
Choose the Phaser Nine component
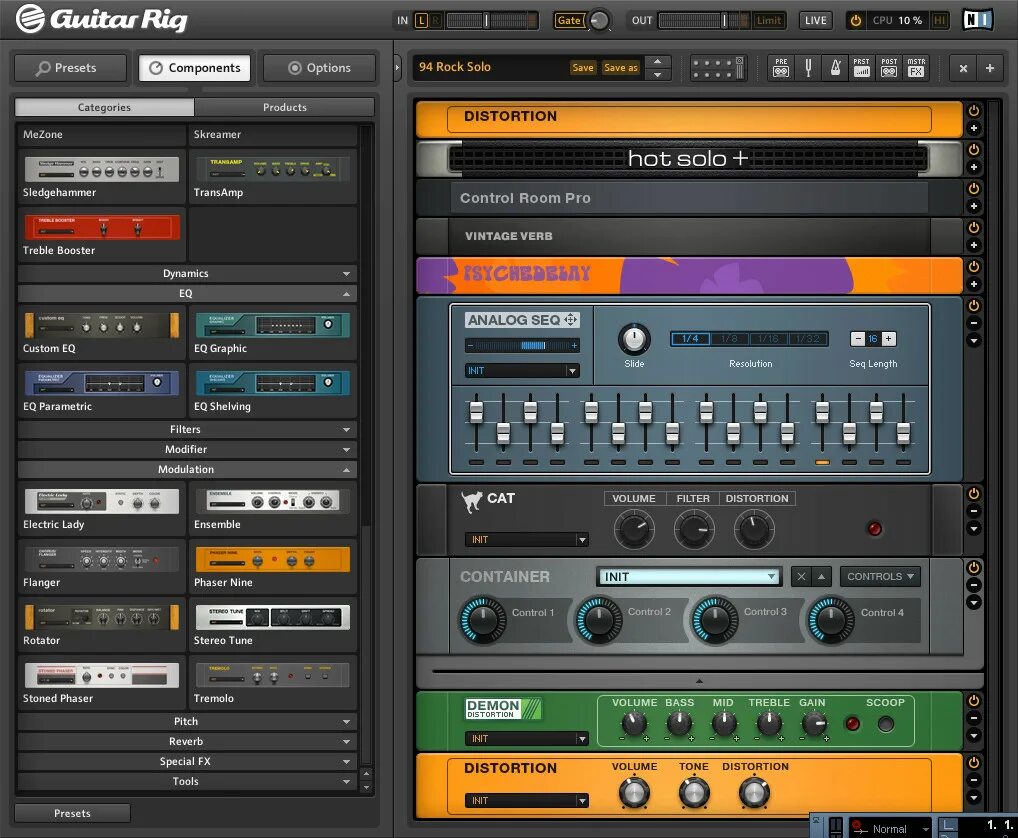(272, 560)
